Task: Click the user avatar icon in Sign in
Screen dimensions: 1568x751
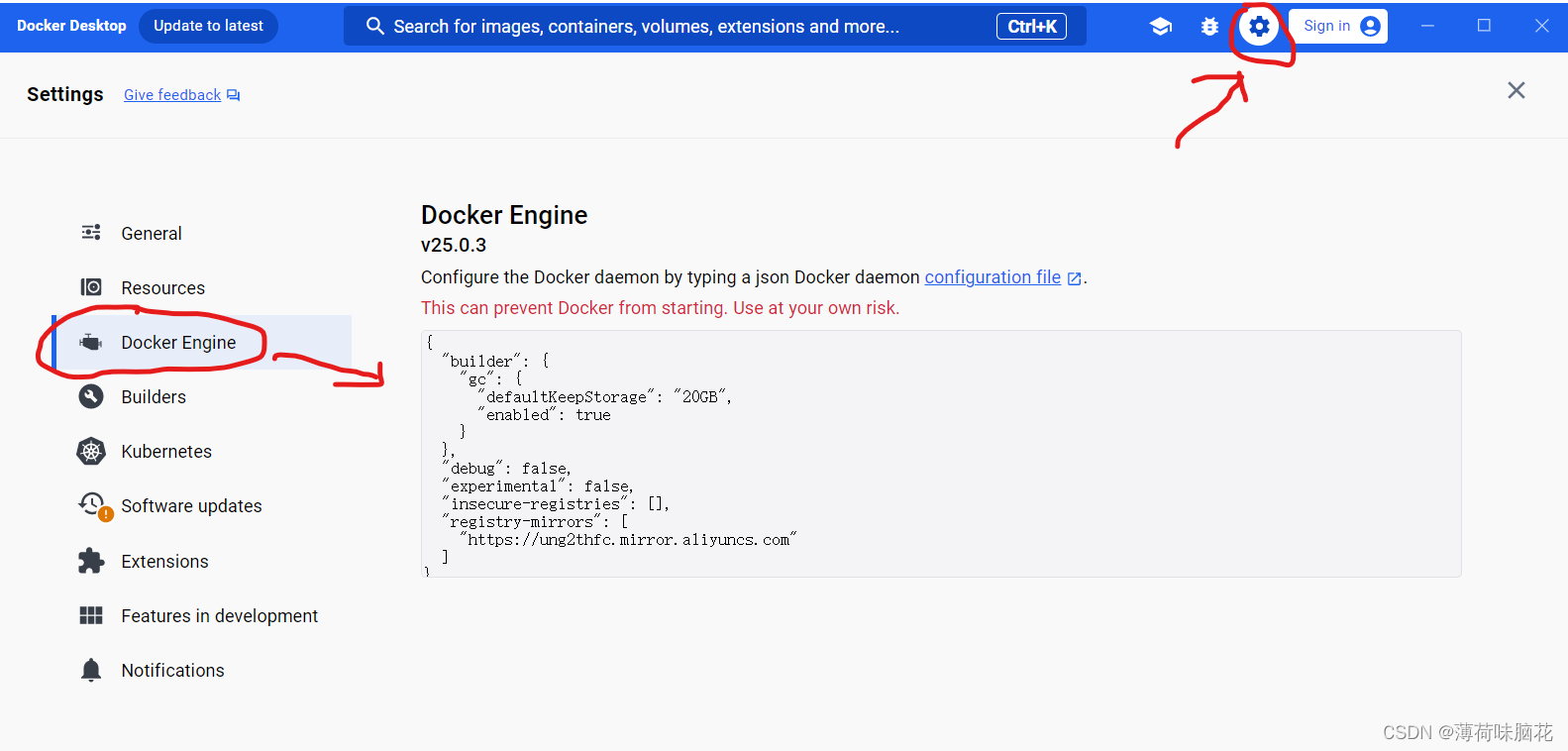Action: [1371, 26]
